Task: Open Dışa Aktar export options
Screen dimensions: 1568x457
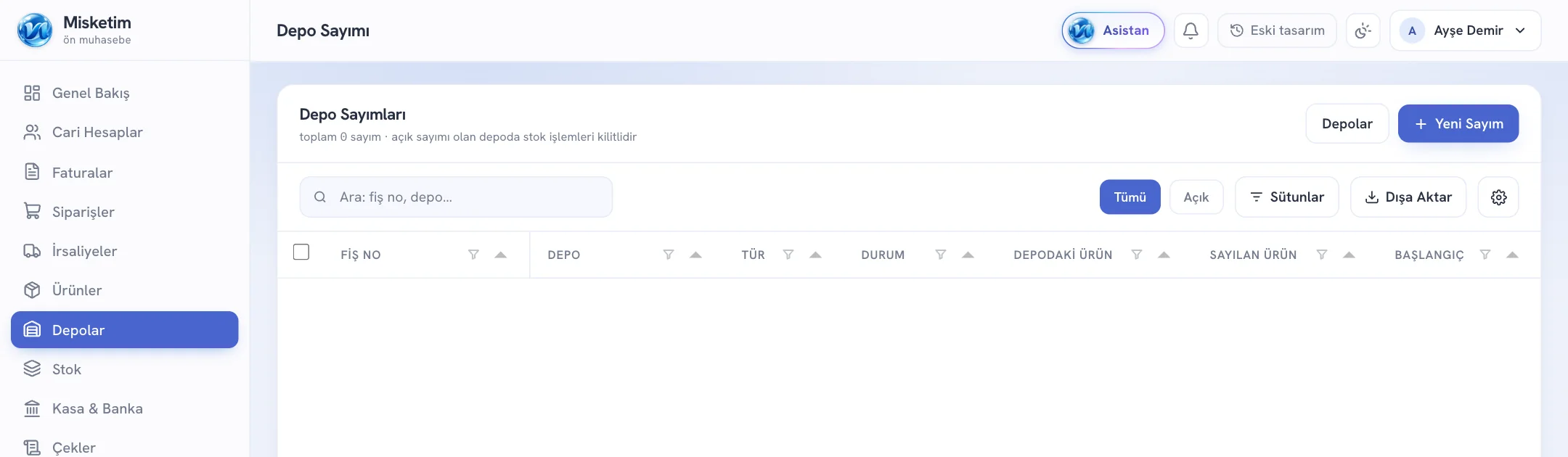Action: tap(1408, 197)
